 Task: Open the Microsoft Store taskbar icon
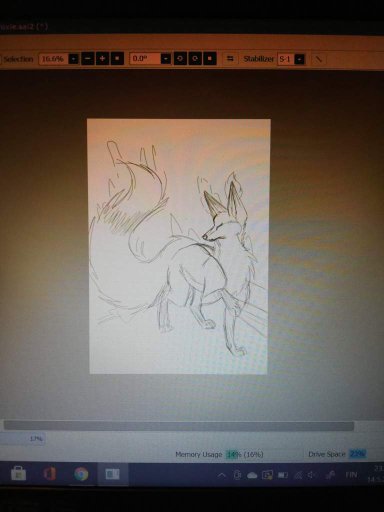[18, 473]
